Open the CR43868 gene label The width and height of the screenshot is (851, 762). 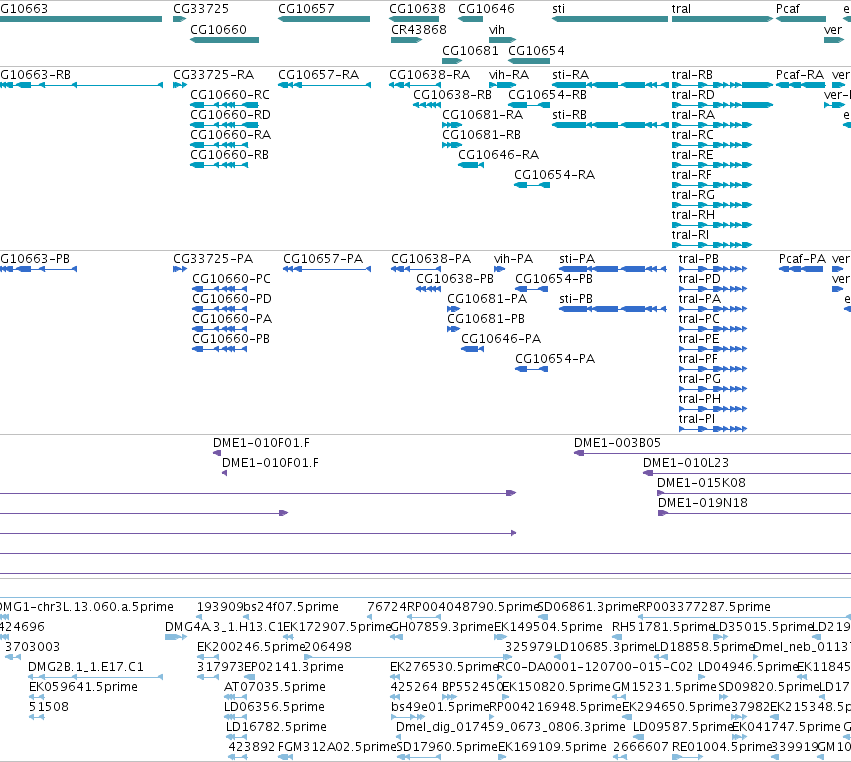(419, 29)
